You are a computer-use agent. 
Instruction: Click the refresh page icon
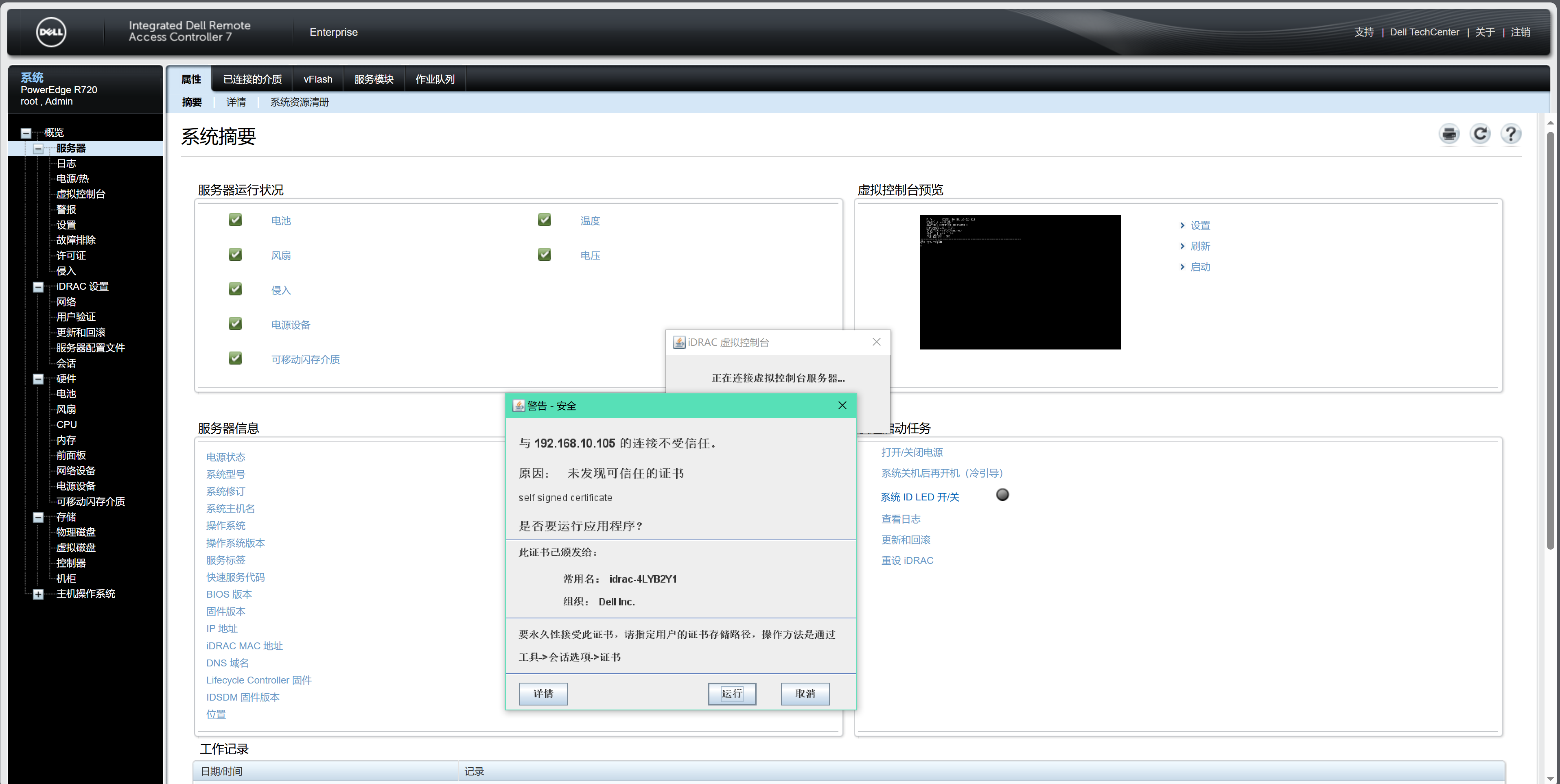pyautogui.click(x=1480, y=134)
